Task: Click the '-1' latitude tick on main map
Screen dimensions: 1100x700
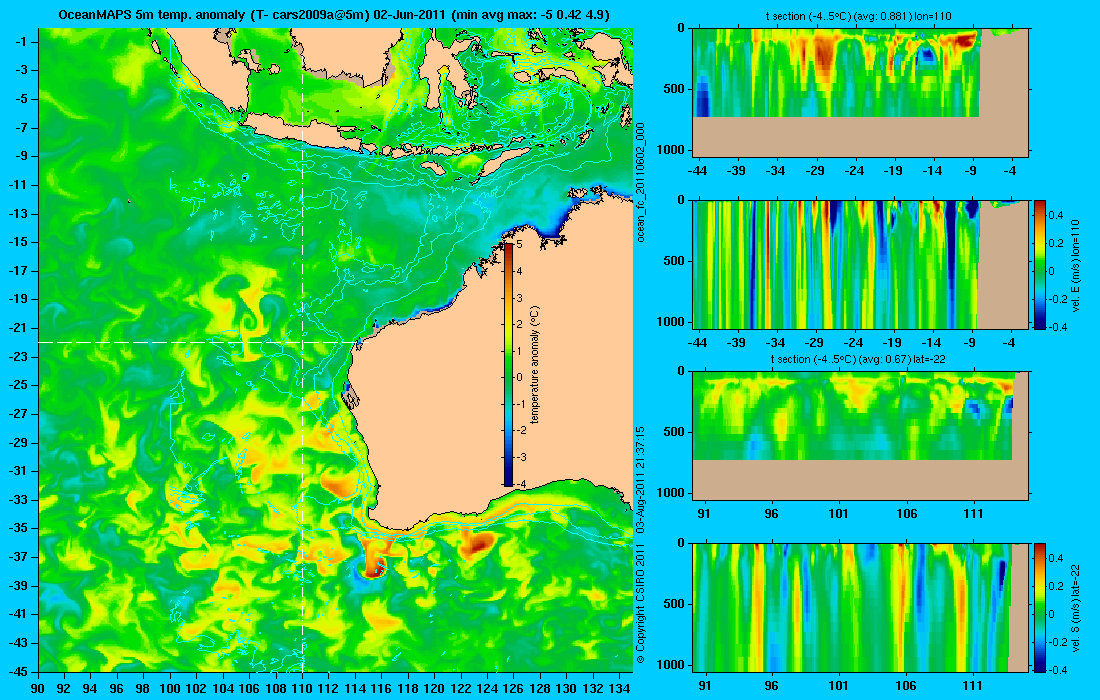Action: (22, 41)
